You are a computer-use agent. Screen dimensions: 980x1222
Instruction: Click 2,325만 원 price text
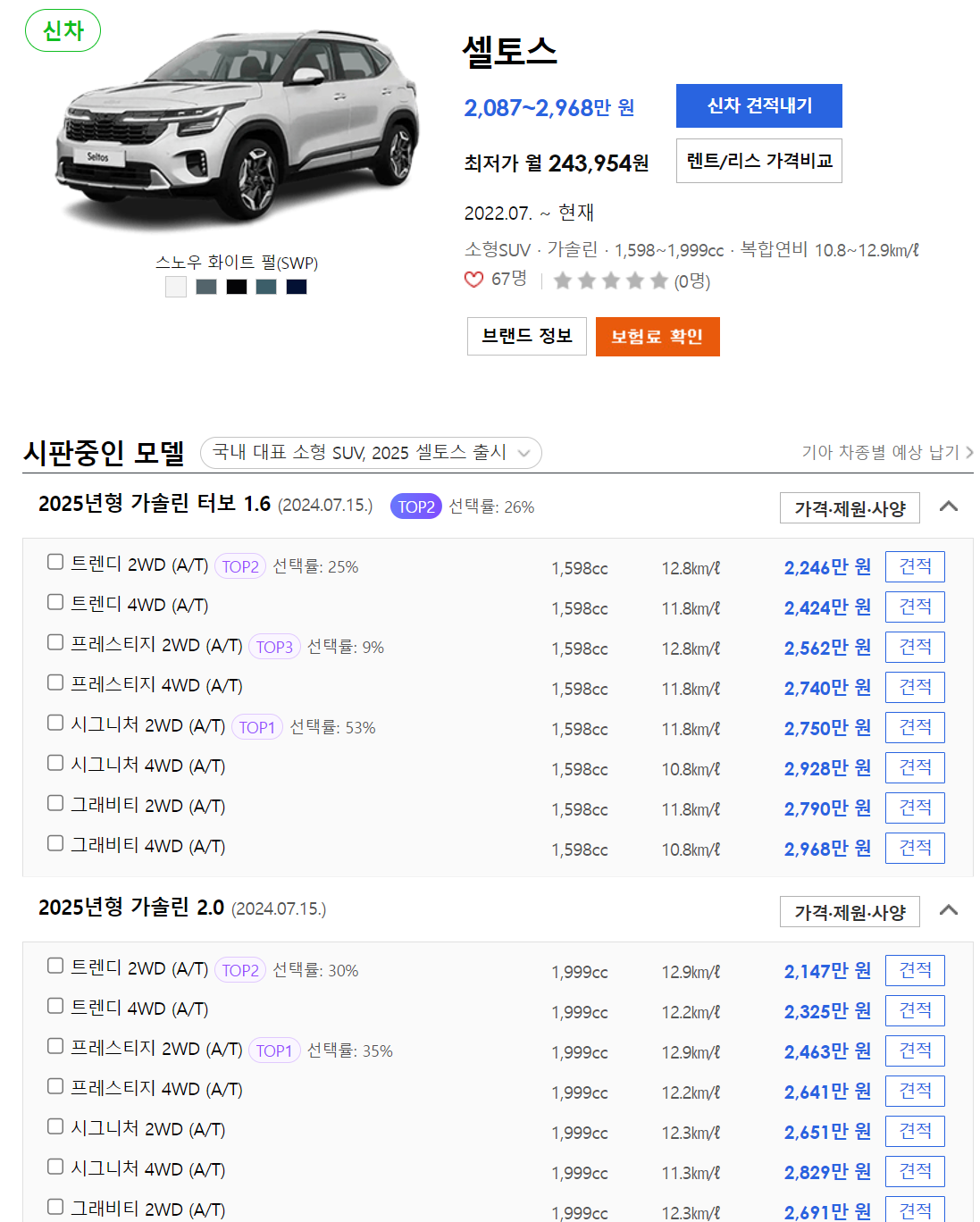click(x=827, y=1011)
